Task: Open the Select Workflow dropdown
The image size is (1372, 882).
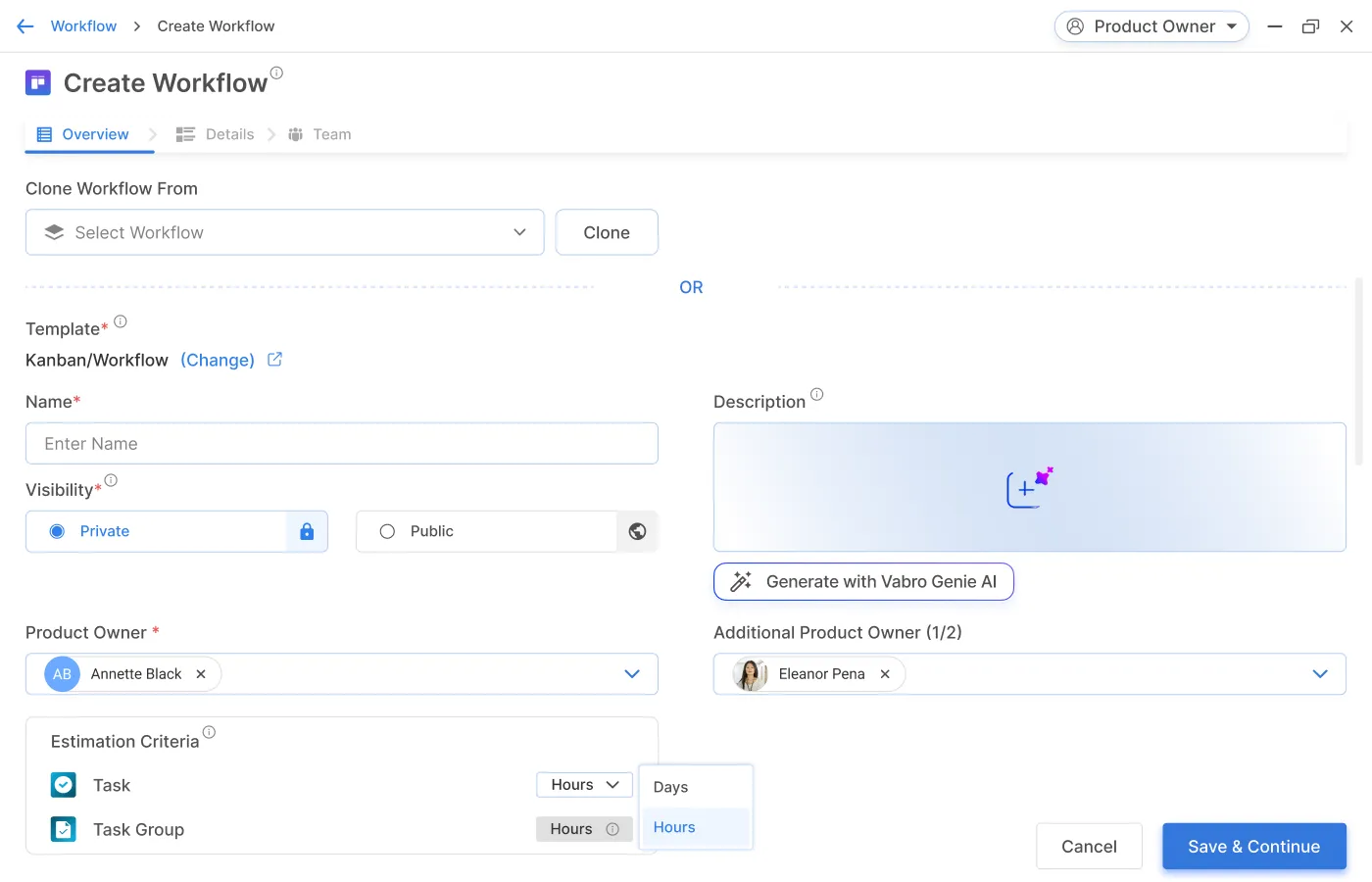Action: [518, 232]
